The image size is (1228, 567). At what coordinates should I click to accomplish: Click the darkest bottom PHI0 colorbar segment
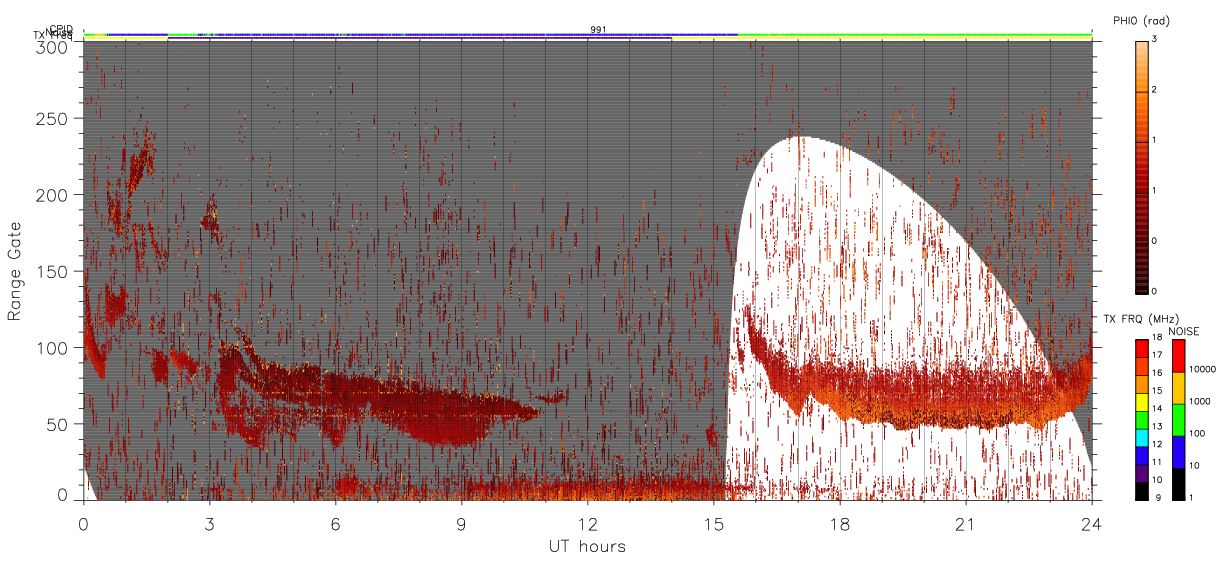(x=1142, y=267)
